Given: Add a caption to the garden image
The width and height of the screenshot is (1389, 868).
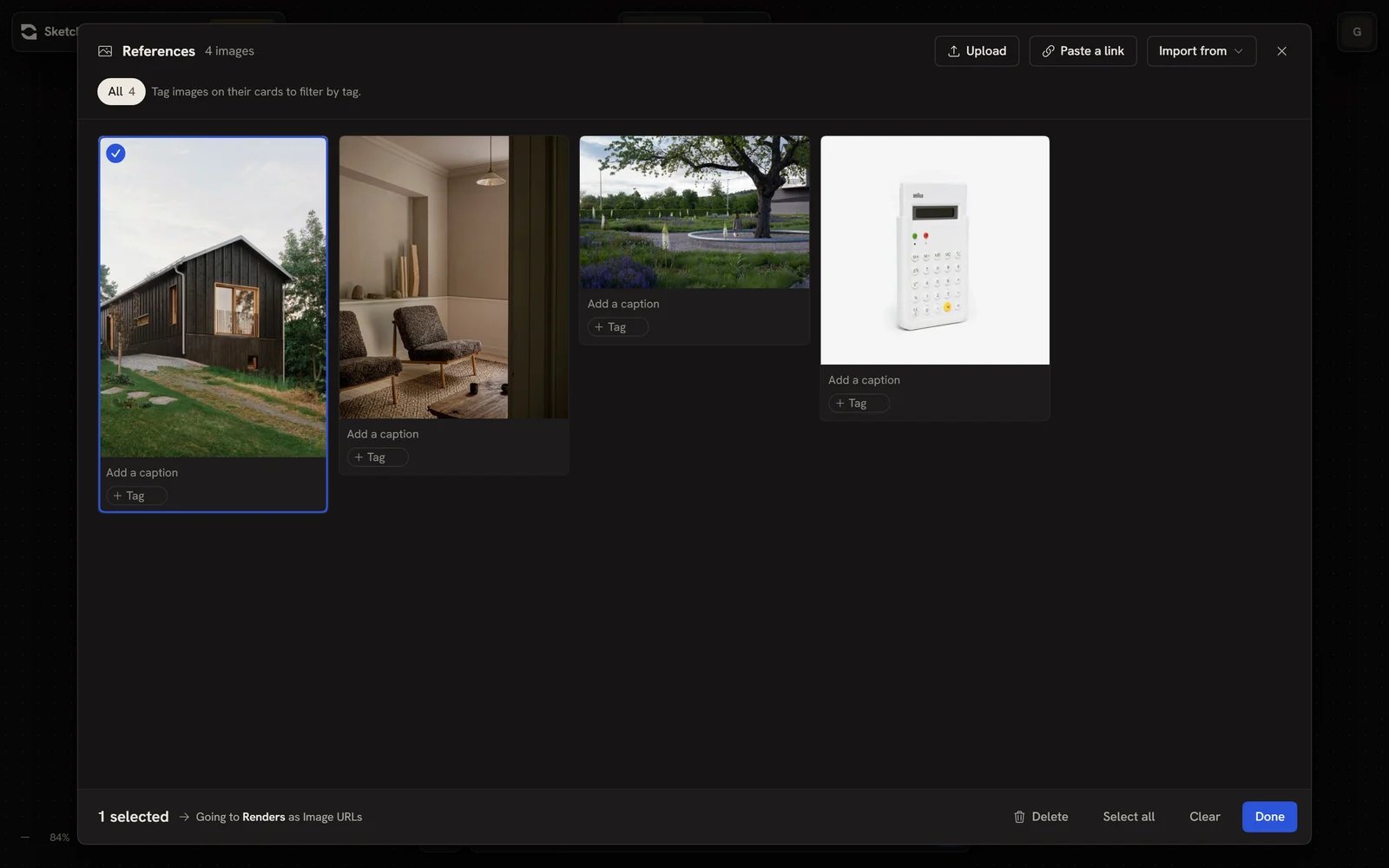Looking at the screenshot, I should coord(623,304).
